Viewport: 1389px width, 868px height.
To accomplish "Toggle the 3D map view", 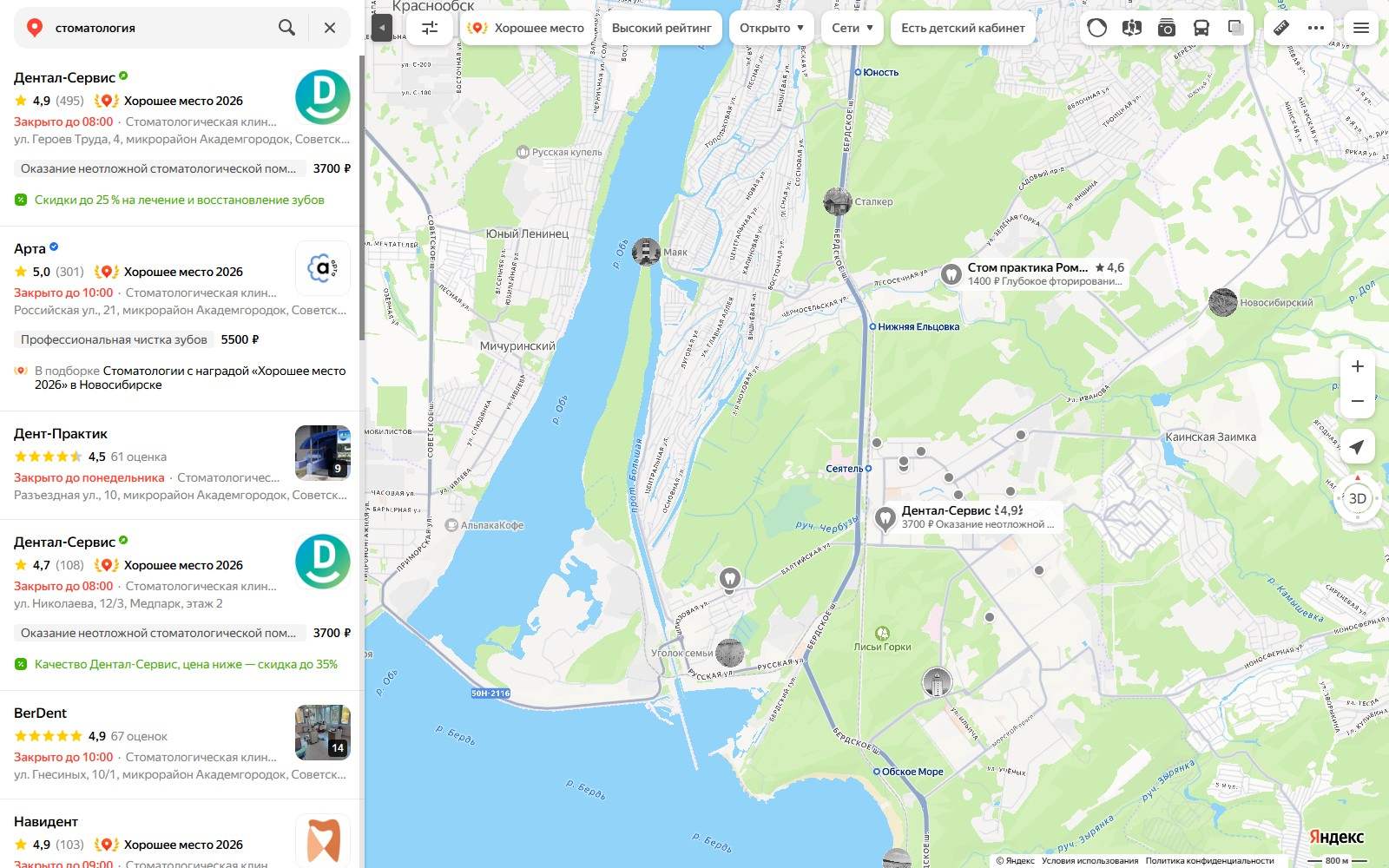I will point(1358,498).
